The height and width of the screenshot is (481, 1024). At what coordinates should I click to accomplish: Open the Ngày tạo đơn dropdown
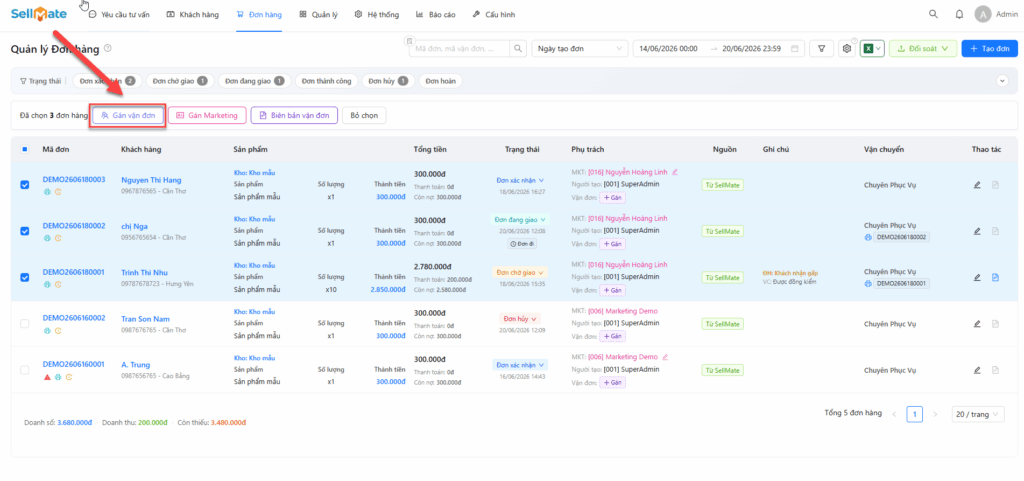(x=579, y=49)
